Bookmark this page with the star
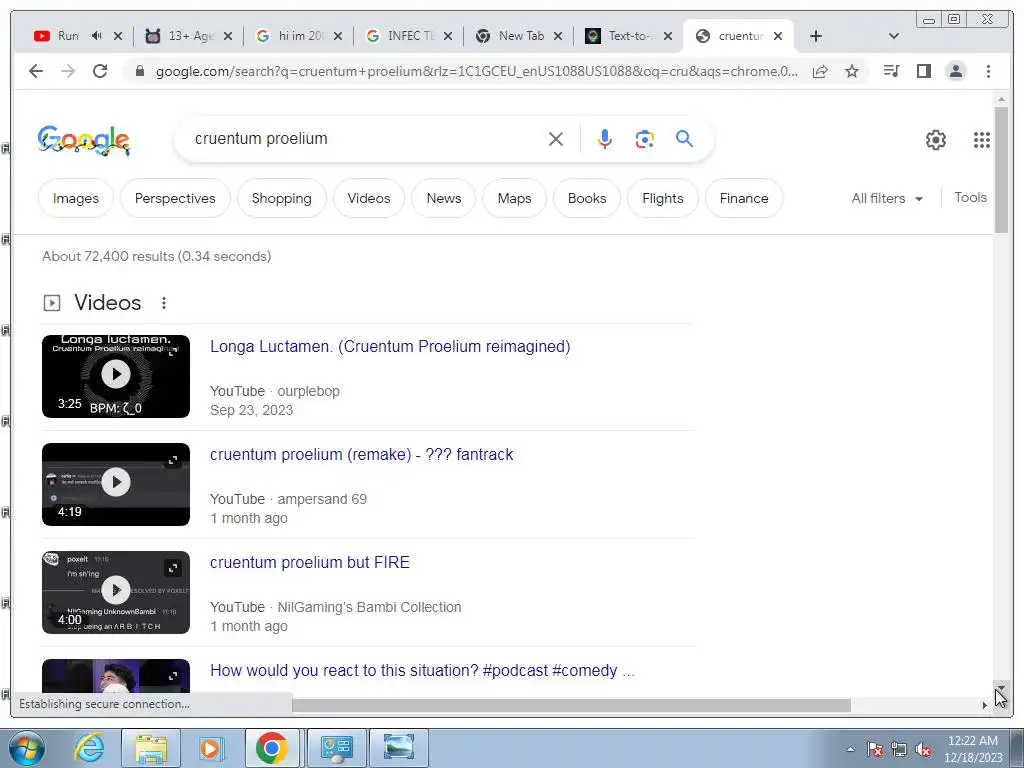Viewport: 1024px width, 768px height. point(852,71)
